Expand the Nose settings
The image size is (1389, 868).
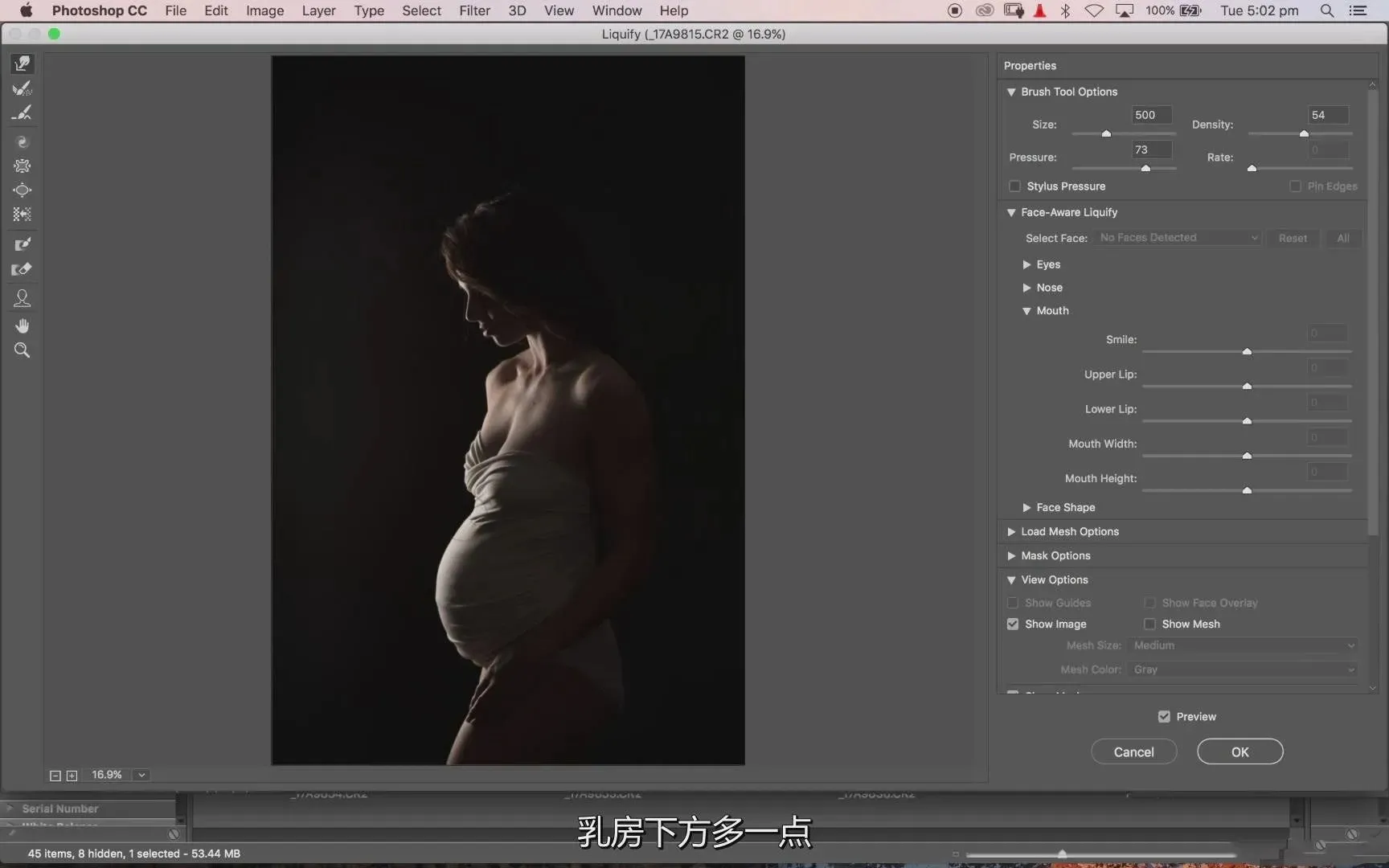tap(1026, 288)
